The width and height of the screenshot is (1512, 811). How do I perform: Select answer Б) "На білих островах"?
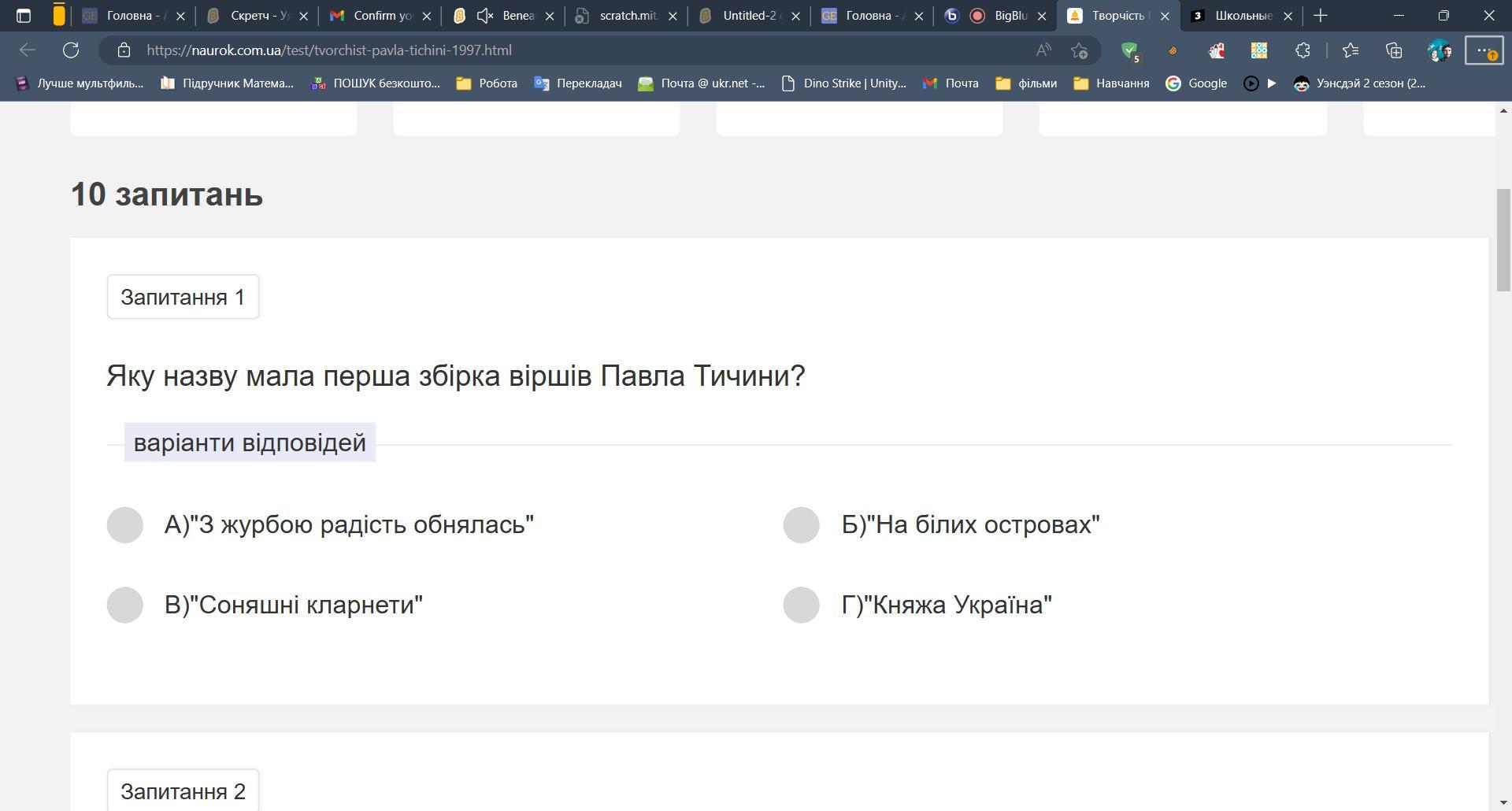[801, 525]
